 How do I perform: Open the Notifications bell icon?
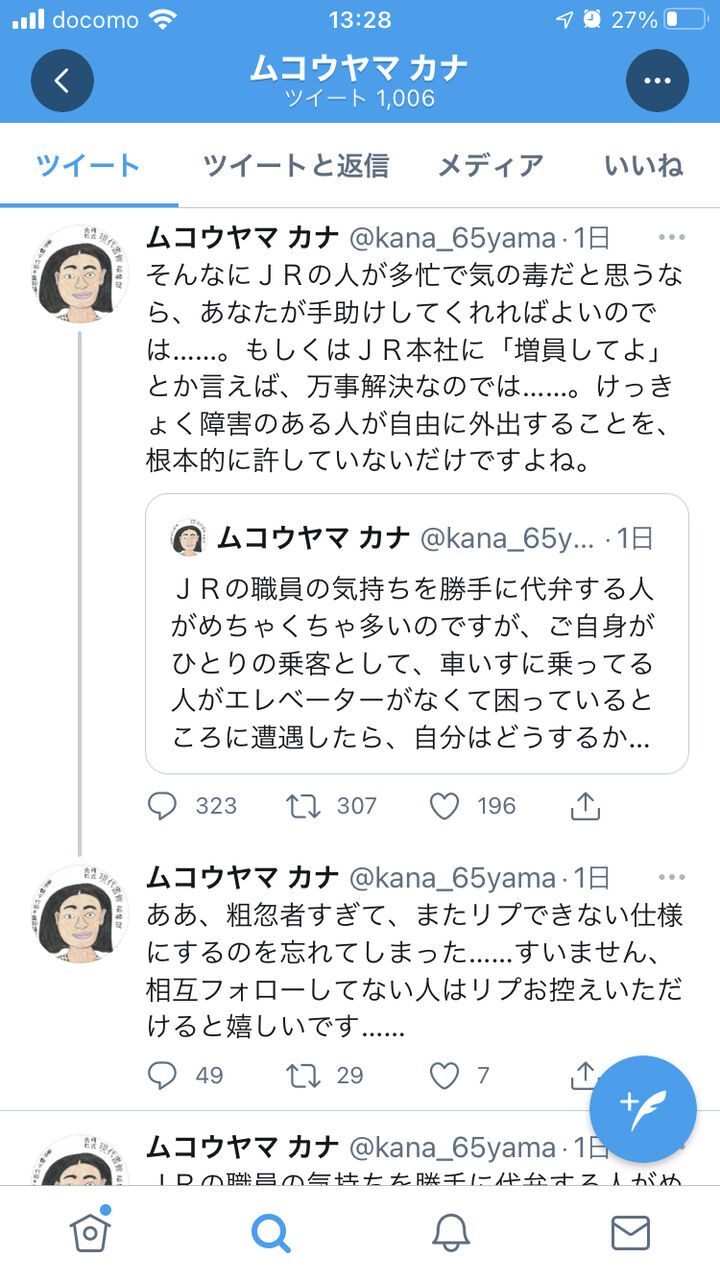point(451,1233)
